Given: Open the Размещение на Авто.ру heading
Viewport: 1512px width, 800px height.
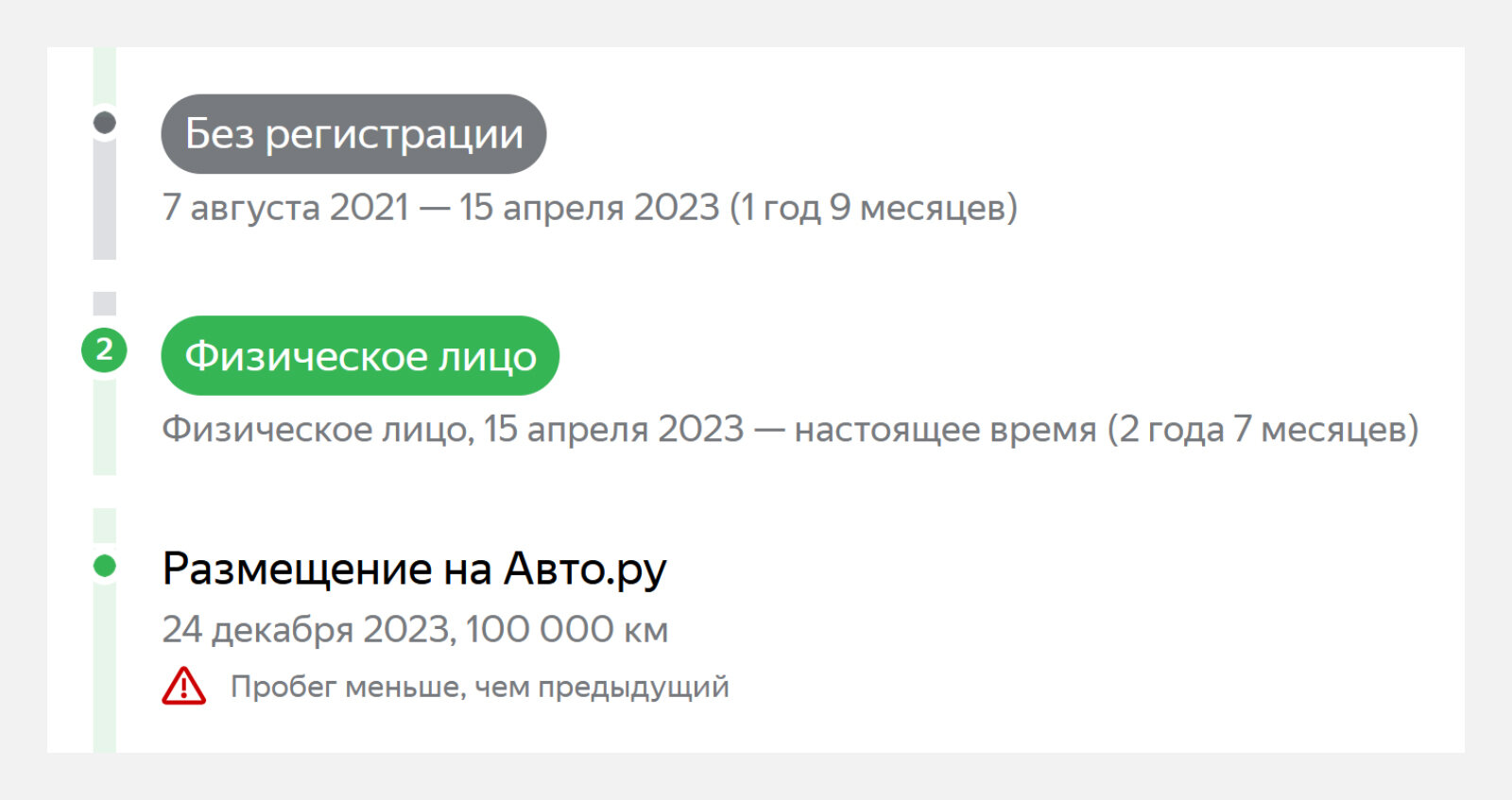Looking at the screenshot, I should (414, 569).
